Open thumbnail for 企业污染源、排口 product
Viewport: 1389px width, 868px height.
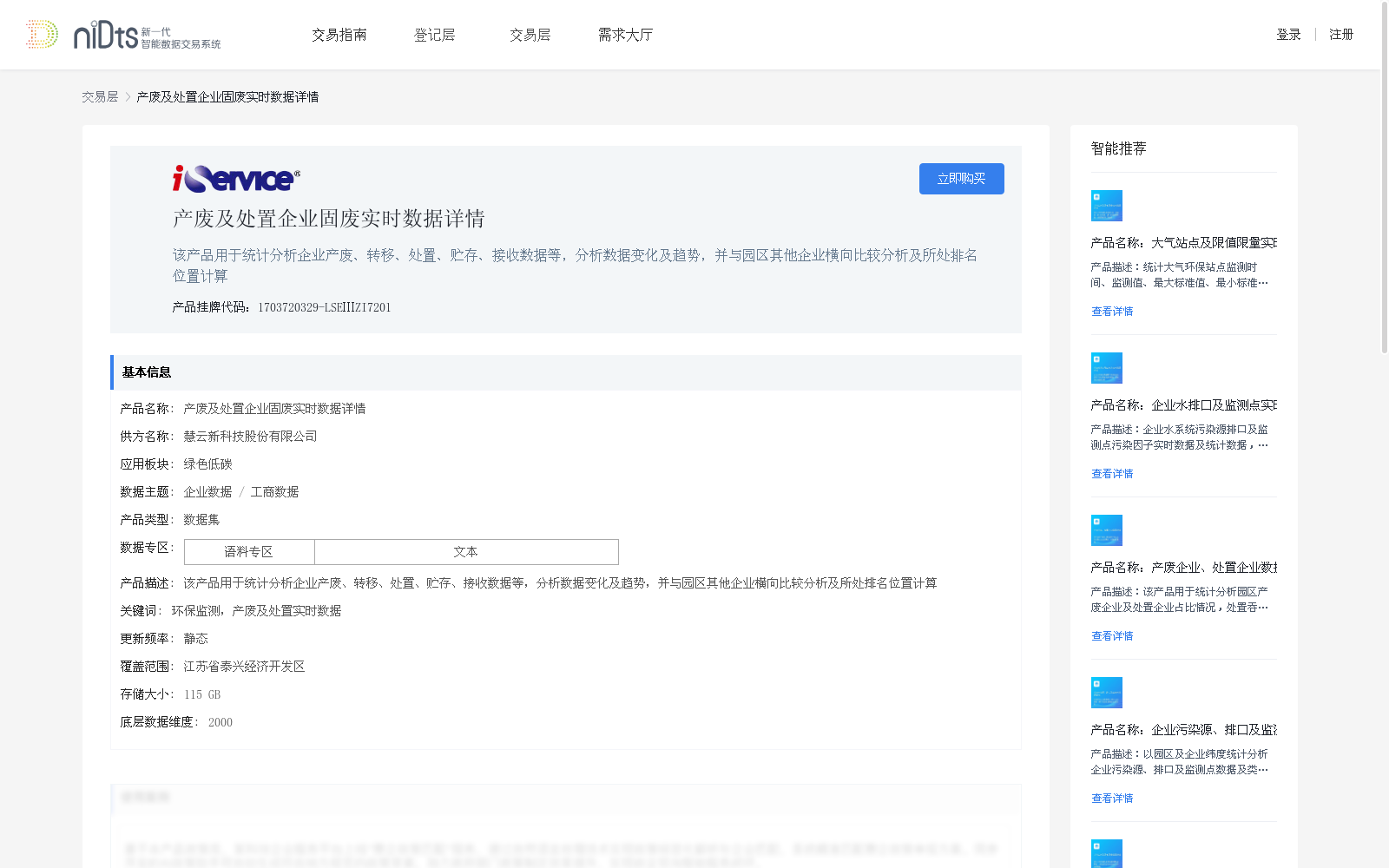tap(1107, 693)
